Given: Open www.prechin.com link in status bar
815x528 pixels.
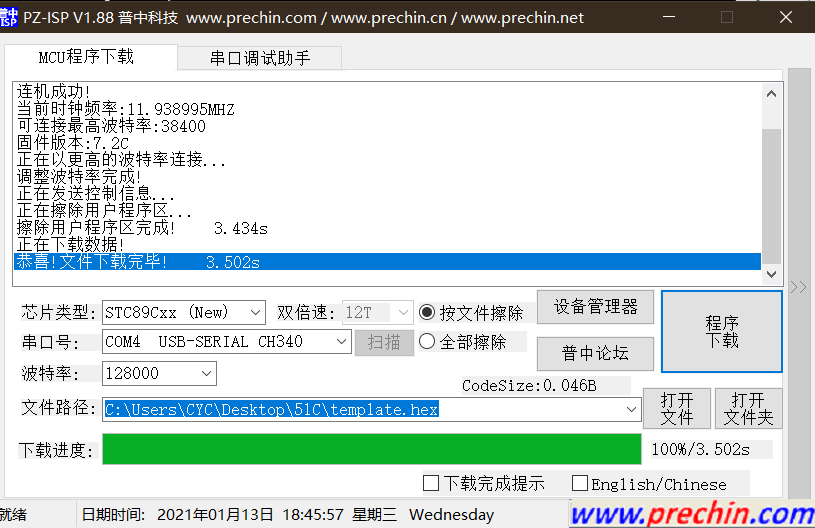Looking at the screenshot, I should point(692,514).
